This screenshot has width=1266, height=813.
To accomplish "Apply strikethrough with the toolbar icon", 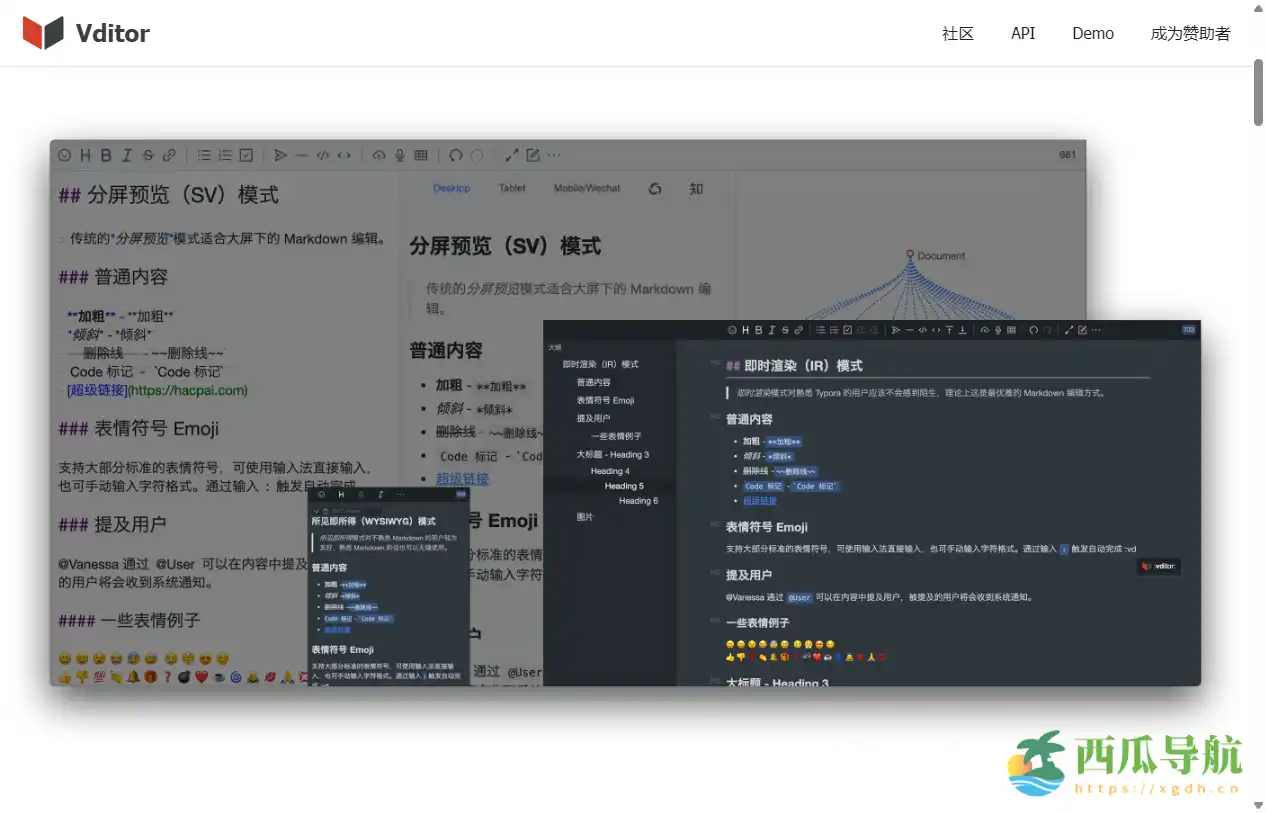I will 148,155.
